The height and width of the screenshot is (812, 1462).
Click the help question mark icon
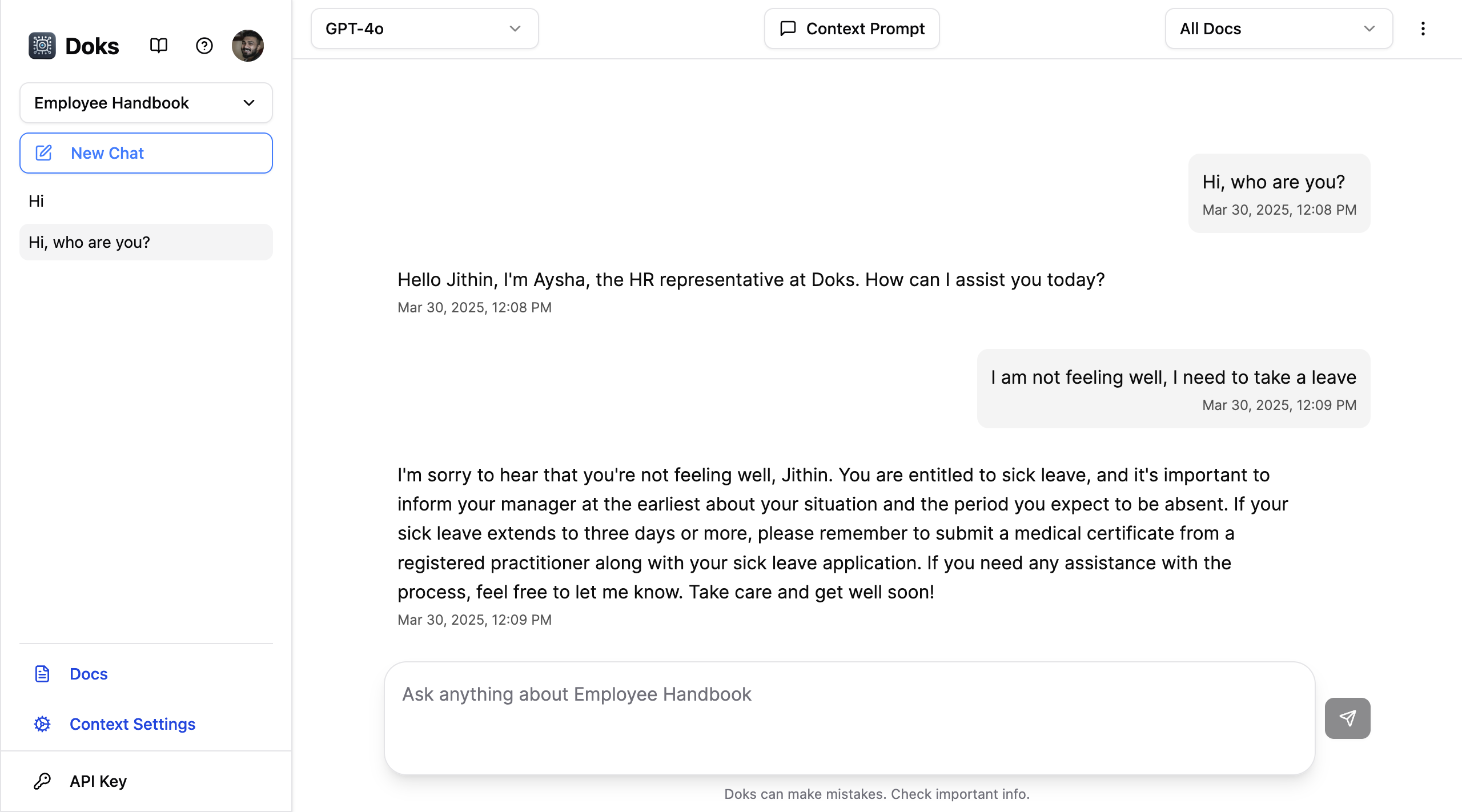pyautogui.click(x=204, y=46)
